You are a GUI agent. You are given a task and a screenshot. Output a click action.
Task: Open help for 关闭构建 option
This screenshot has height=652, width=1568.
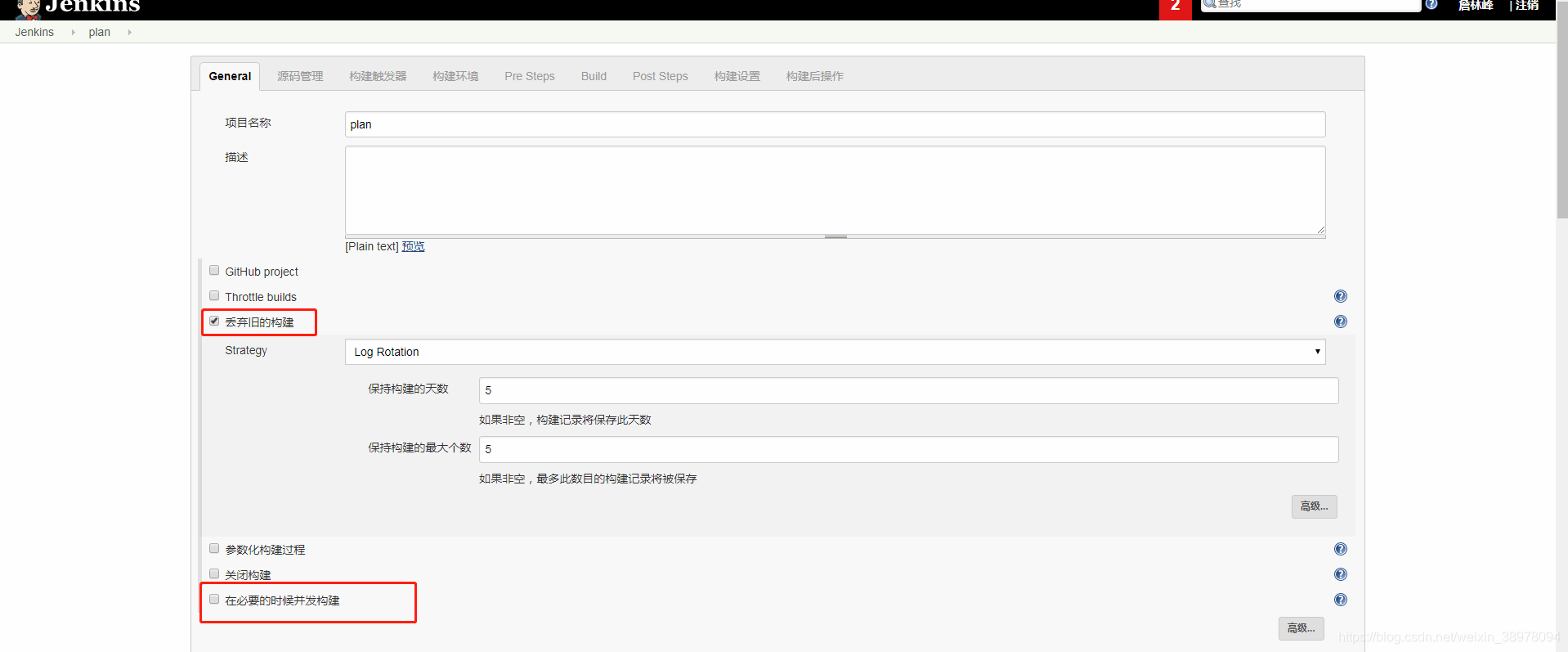(1340, 574)
